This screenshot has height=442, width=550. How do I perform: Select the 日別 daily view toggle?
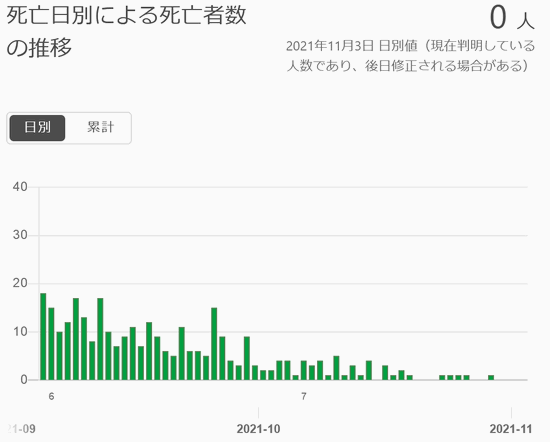tap(37, 128)
